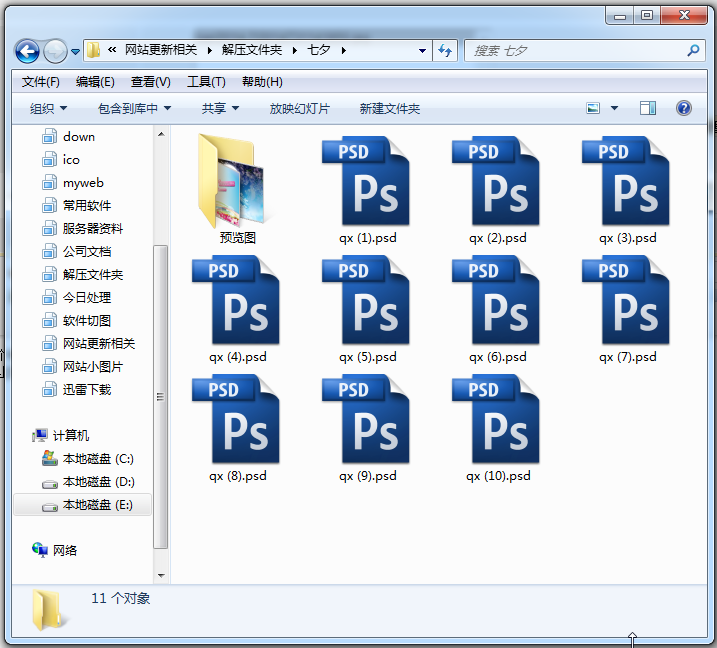Click the search magnifier icon
The image size is (717, 648).
pyautogui.click(x=693, y=50)
